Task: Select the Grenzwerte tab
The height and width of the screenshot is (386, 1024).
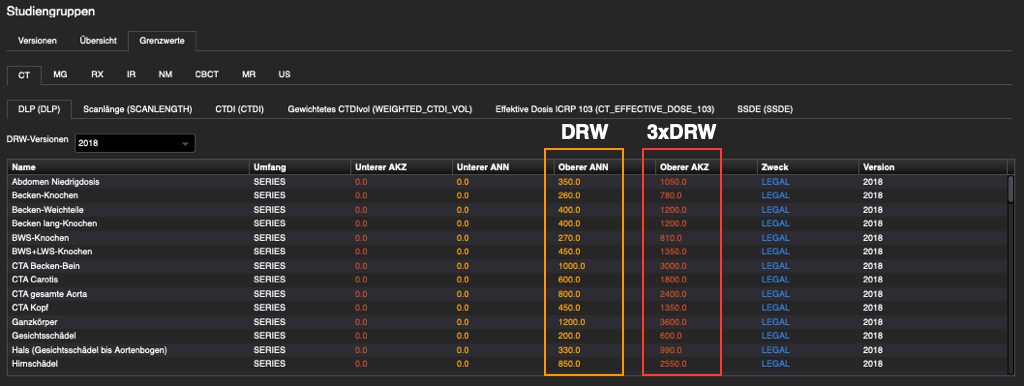Action: pyautogui.click(x=162, y=40)
